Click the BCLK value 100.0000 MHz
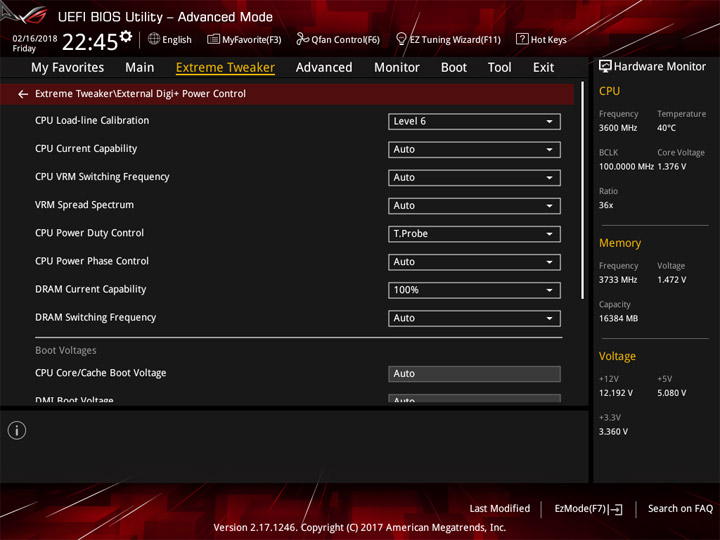720x540 pixels. point(626,167)
